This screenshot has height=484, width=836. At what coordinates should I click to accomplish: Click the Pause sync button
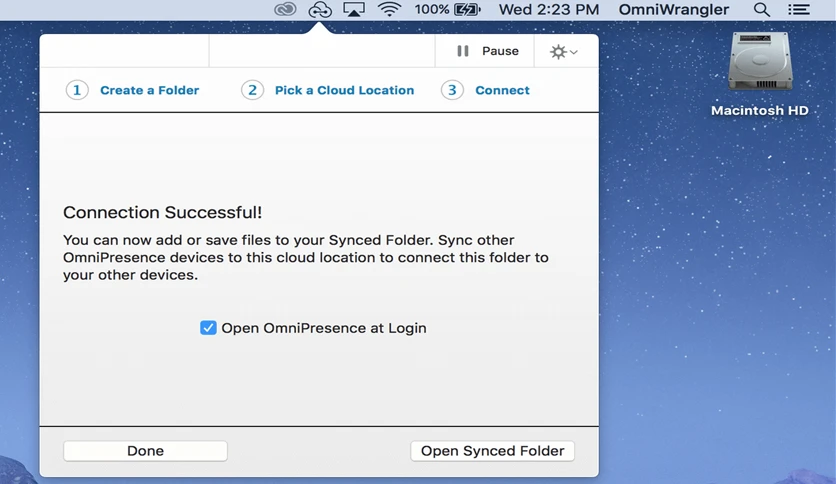(485, 51)
